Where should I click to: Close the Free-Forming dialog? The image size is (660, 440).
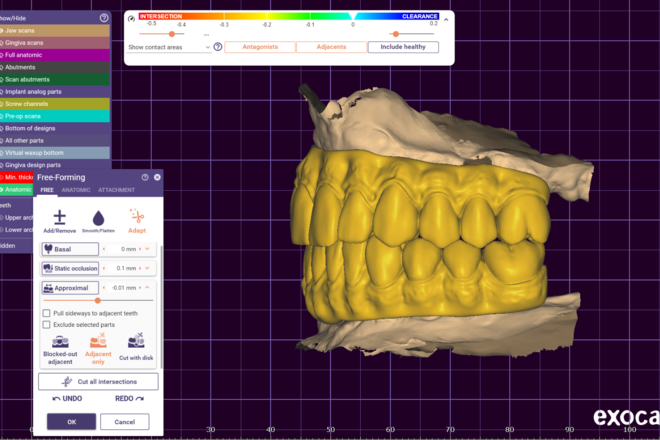157,177
